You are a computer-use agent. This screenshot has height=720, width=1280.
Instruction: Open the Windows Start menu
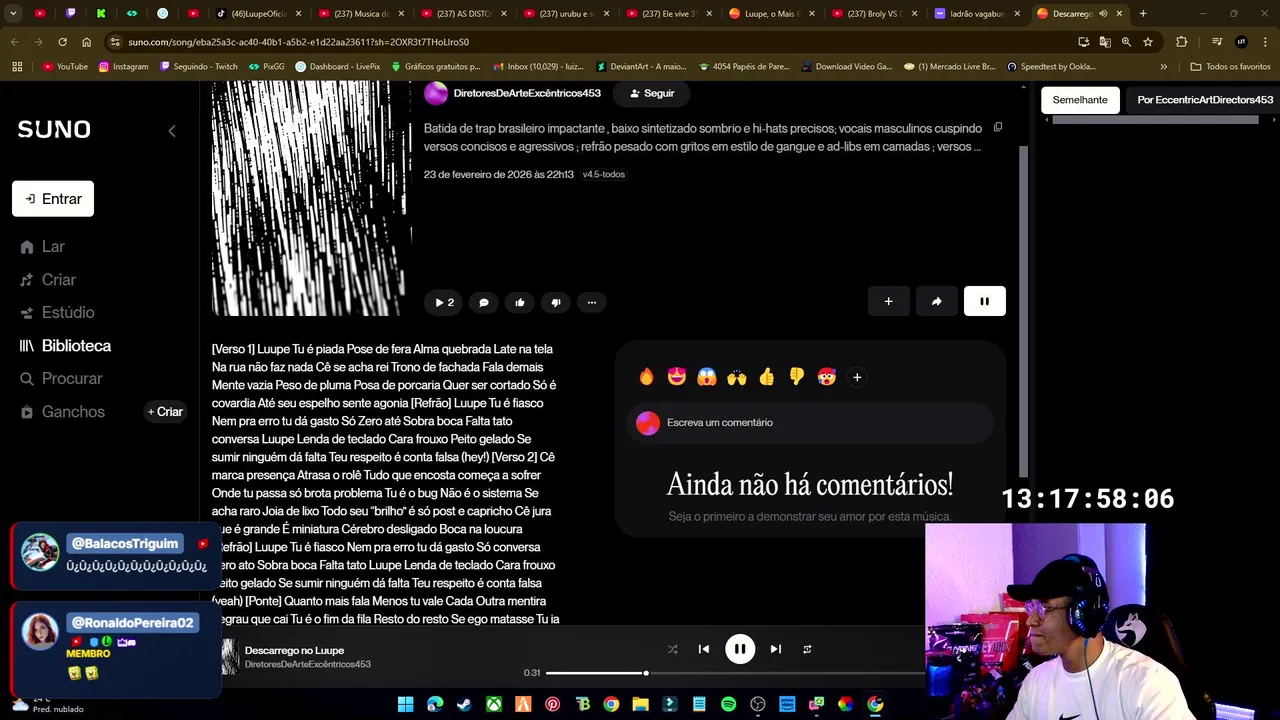(x=405, y=705)
